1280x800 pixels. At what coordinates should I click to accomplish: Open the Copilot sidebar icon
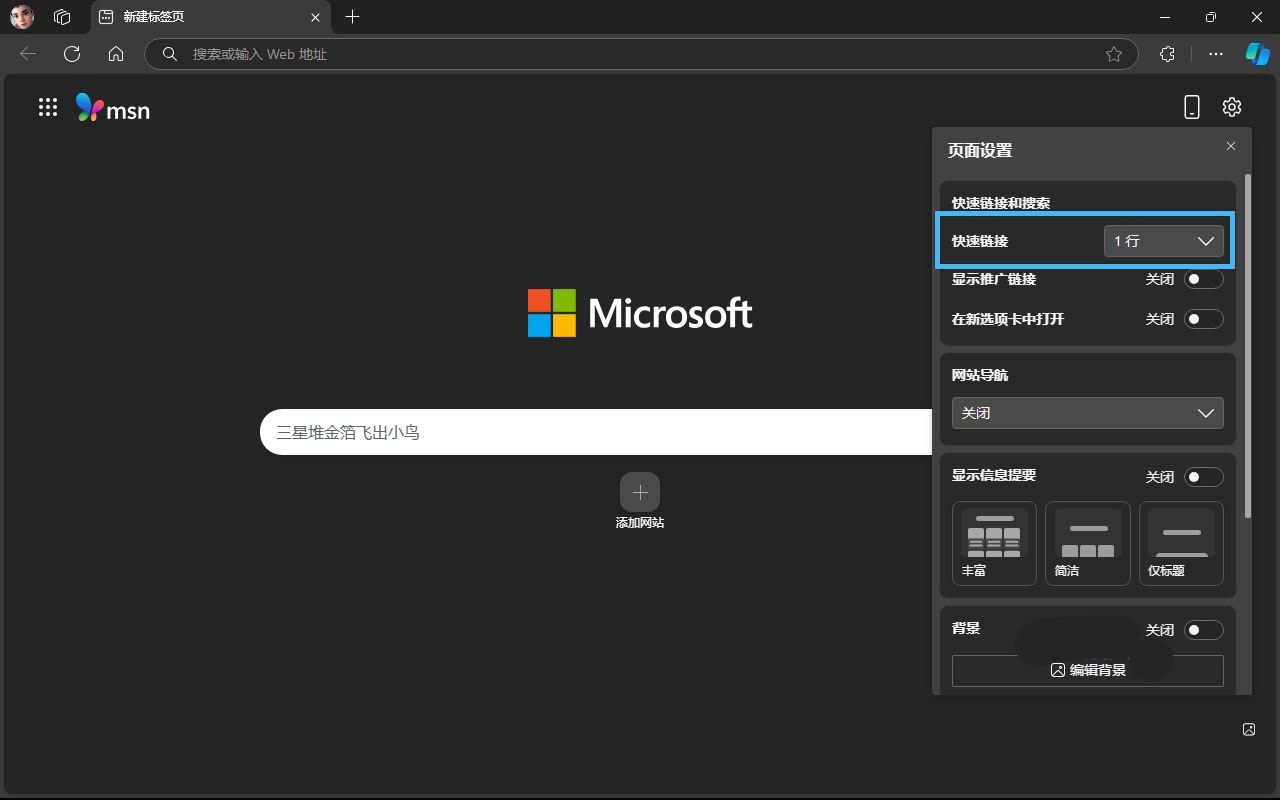(1257, 54)
